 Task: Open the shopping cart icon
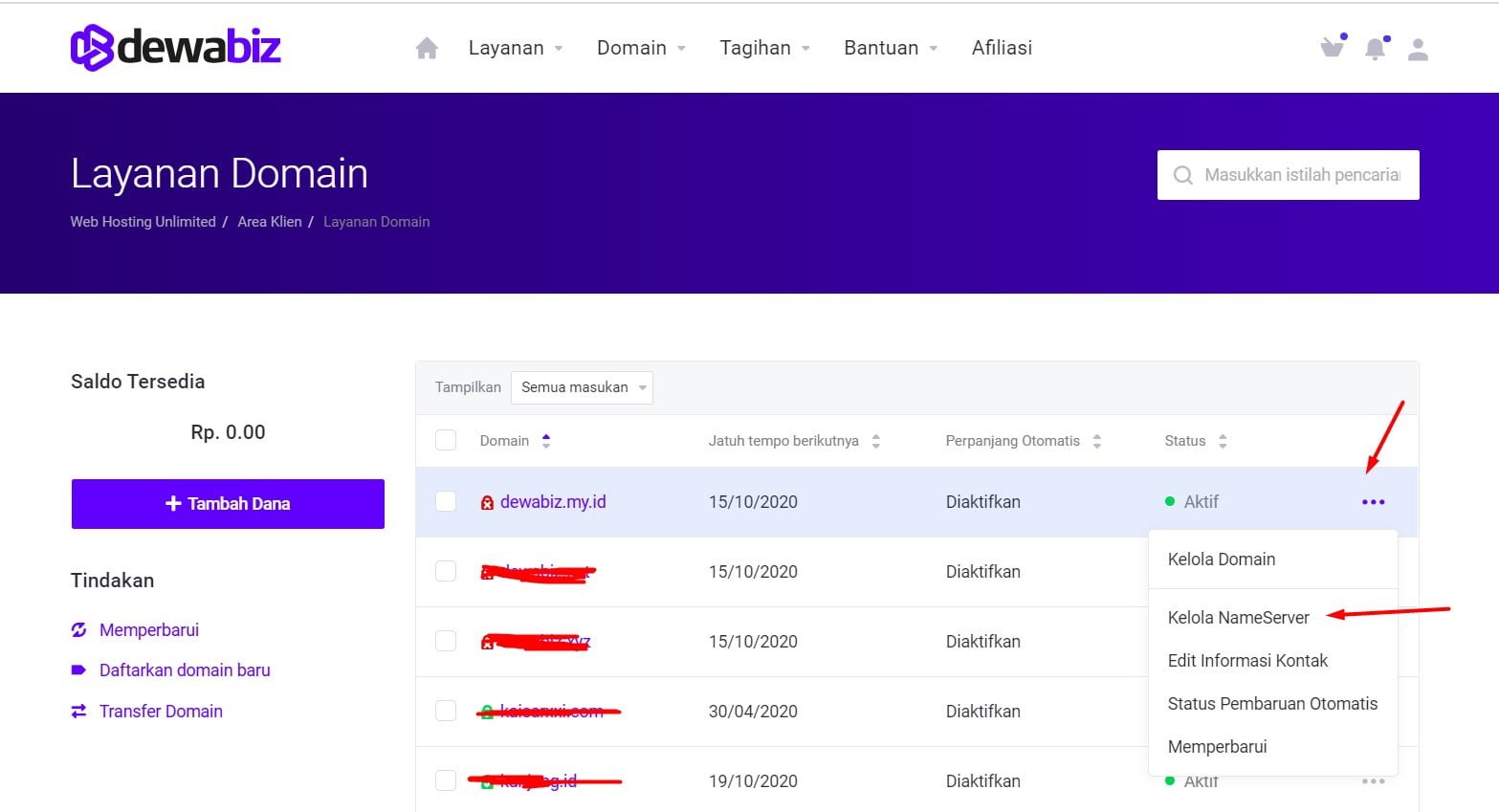pyautogui.click(x=1332, y=48)
